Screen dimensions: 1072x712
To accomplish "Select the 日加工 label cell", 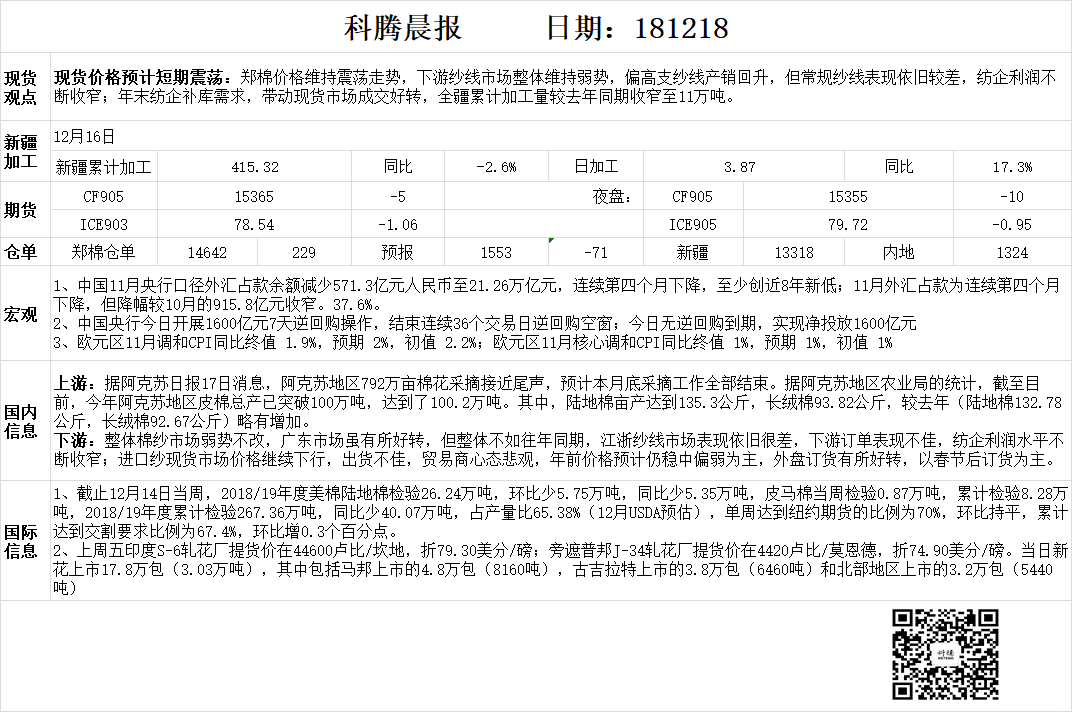I will click(595, 167).
